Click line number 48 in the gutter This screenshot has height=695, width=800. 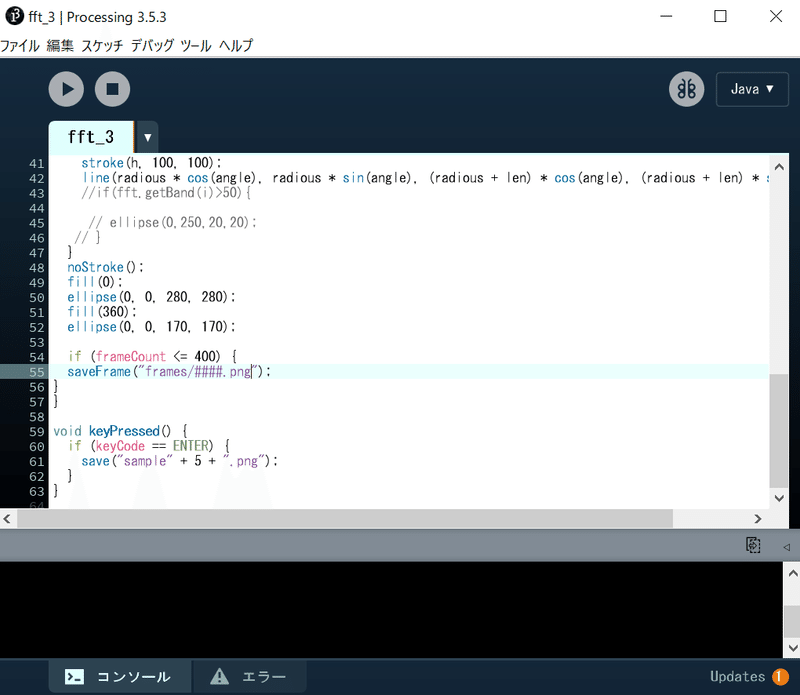pos(37,268)
